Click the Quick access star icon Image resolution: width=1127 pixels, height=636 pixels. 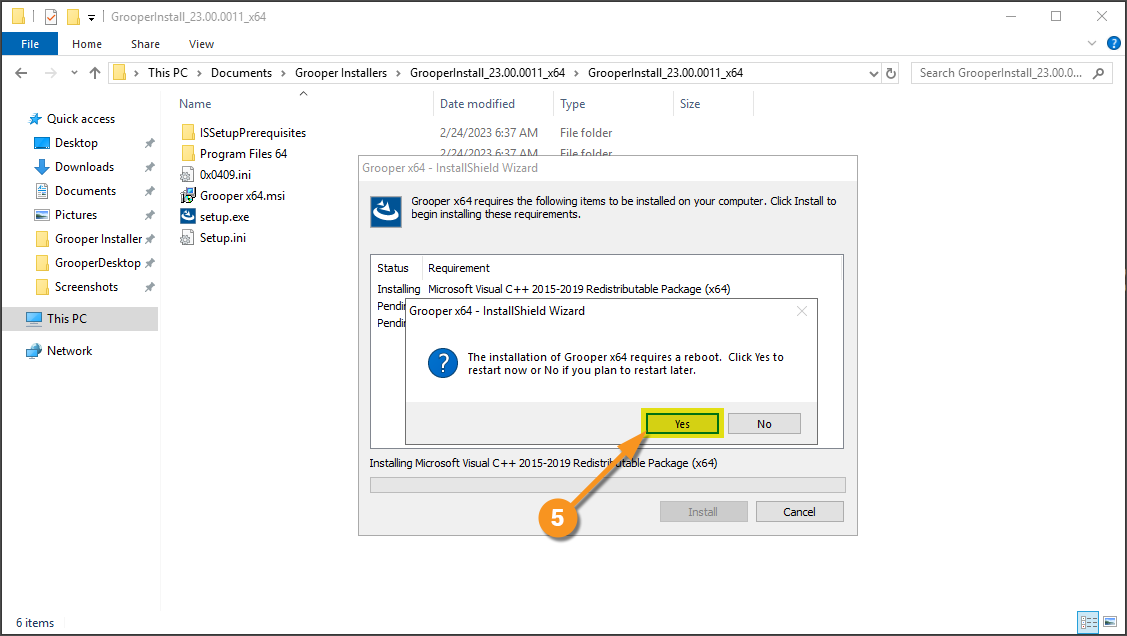pos(34,119)
